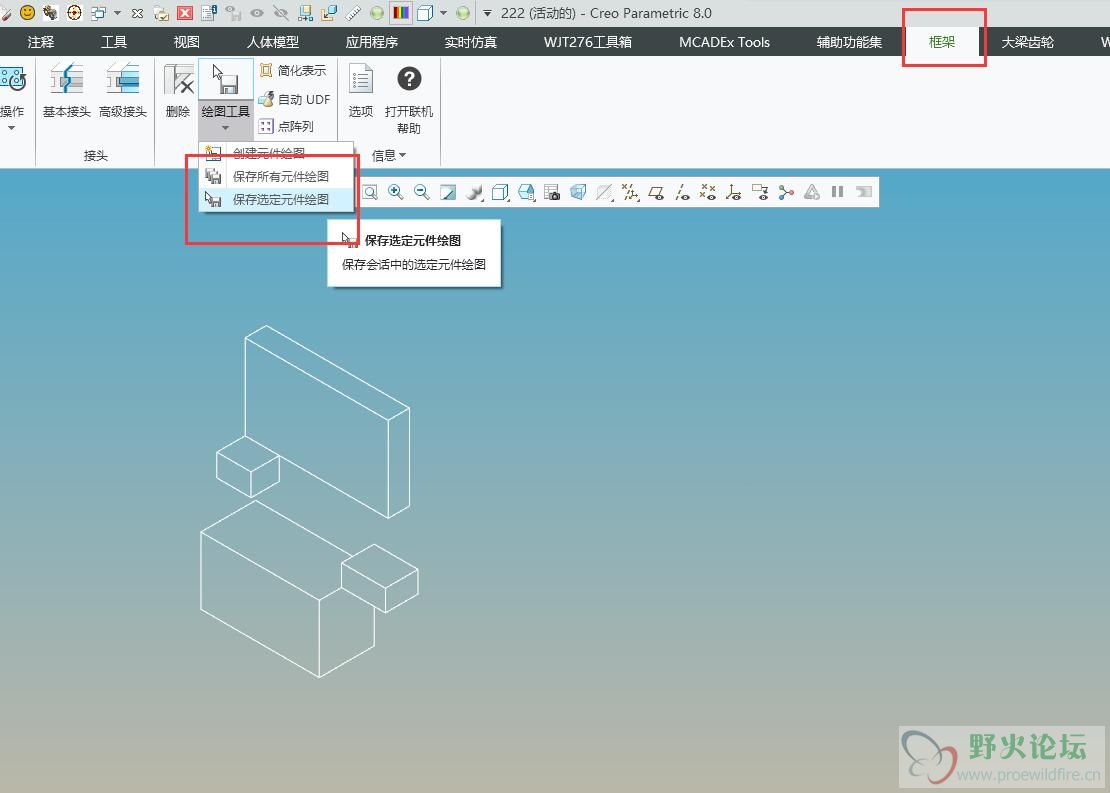Toggle the perspective view icon
The height and width of the screenshot is (793, 1110).
(578, 192)
